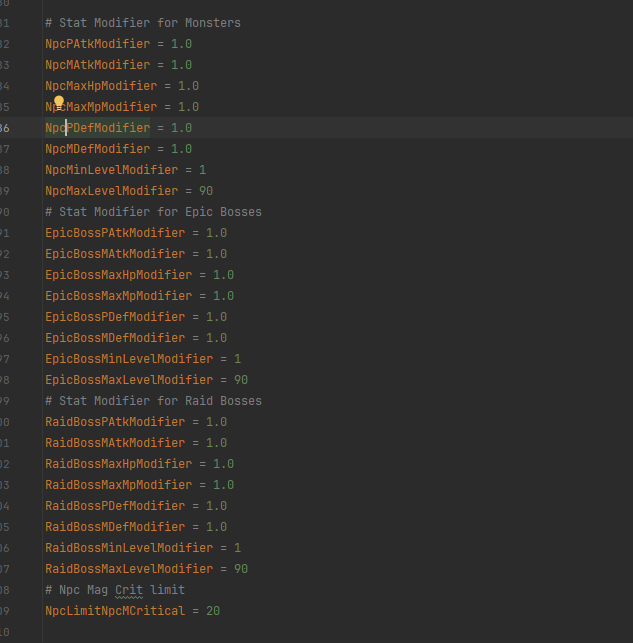The width and height of the screenshot is (633, 643).
Task: Click the NpcPAtkModifier key
Action: (98, 44)
